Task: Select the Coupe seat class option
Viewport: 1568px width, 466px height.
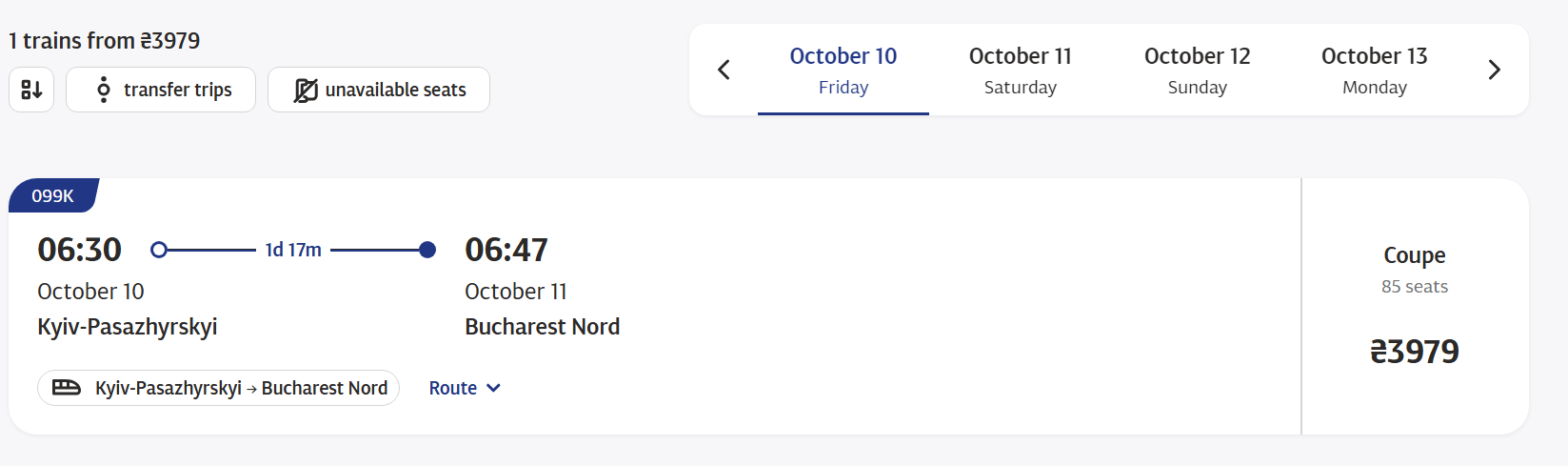Action: [x=1414, y=269]
